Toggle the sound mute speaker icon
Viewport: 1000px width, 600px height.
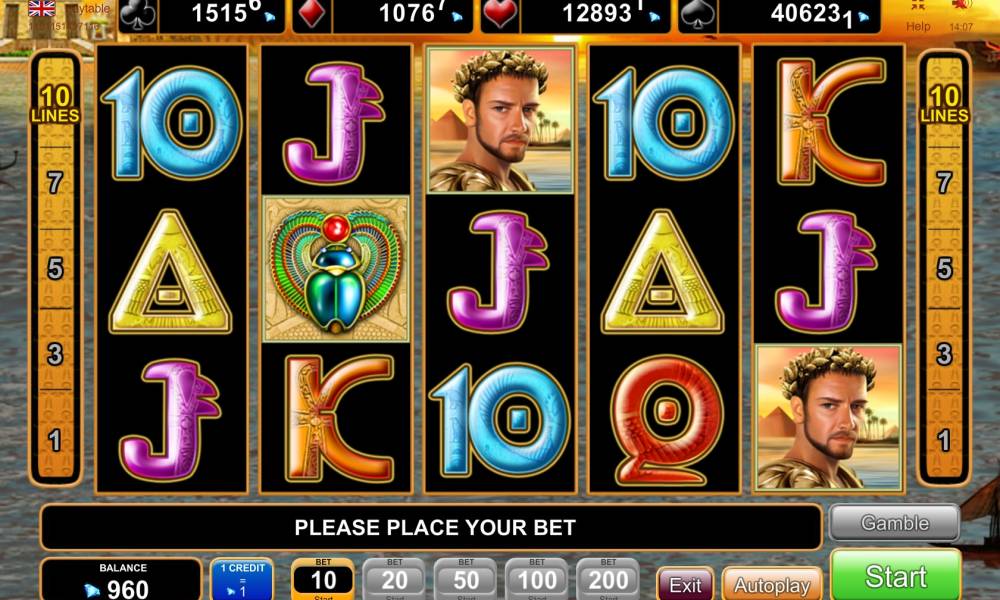click(960, 6)
